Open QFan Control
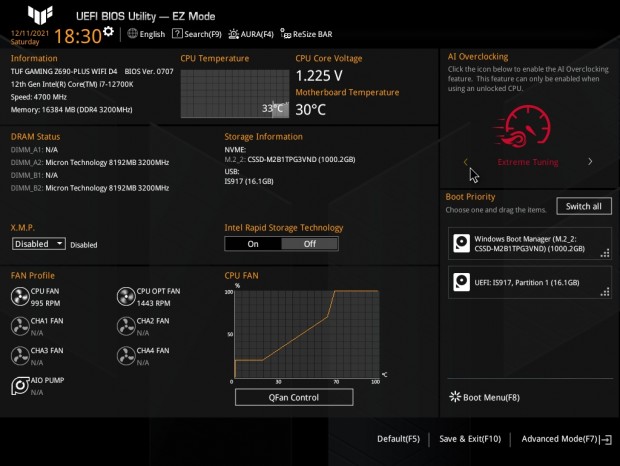Image resolution: width=620 pixels, height=466 pixels. pos(294,397)
